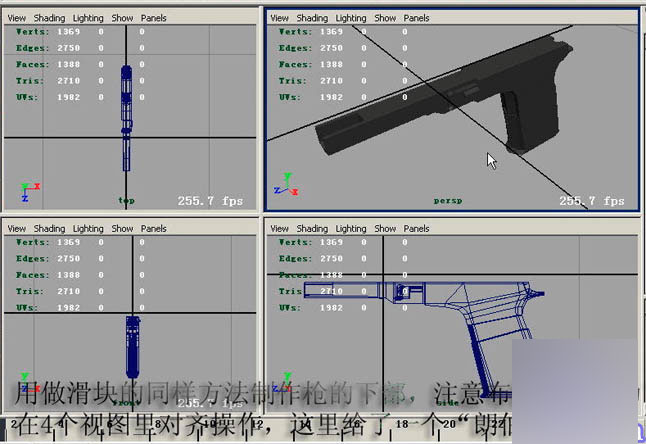Open View menu in side viewport

coord(280,229)
